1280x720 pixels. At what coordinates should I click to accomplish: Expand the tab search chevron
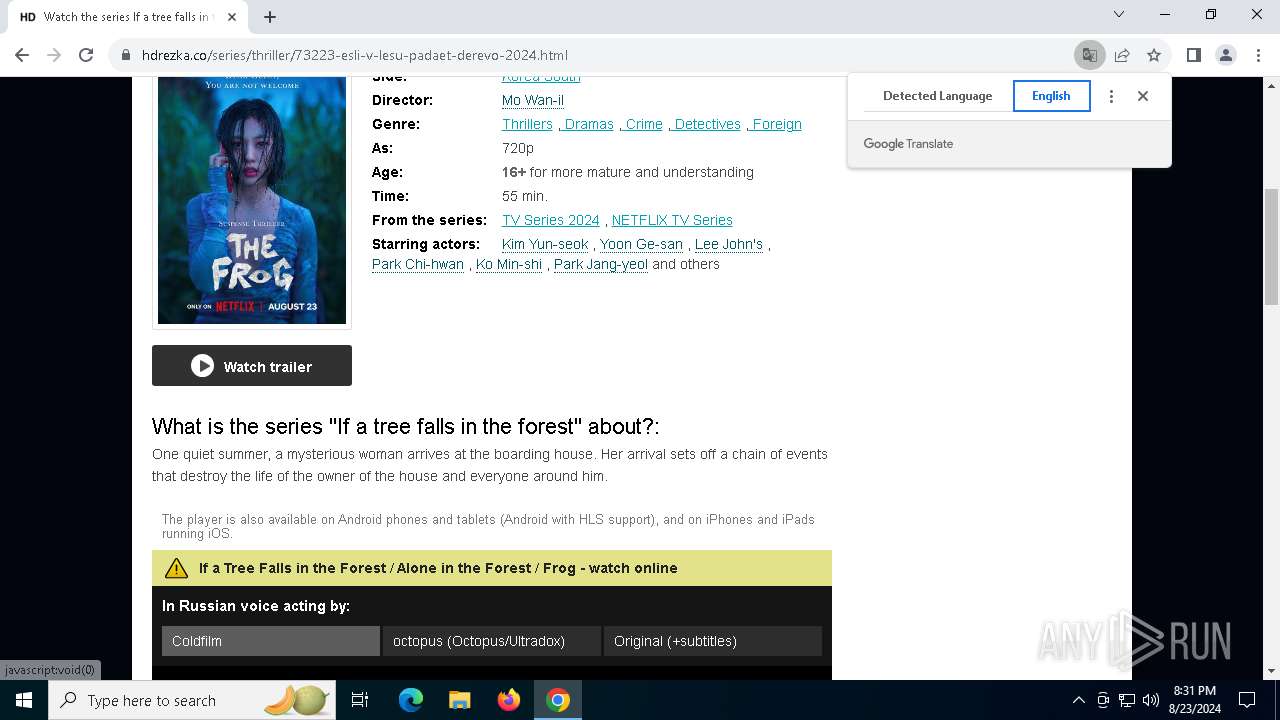(1119, 14)
